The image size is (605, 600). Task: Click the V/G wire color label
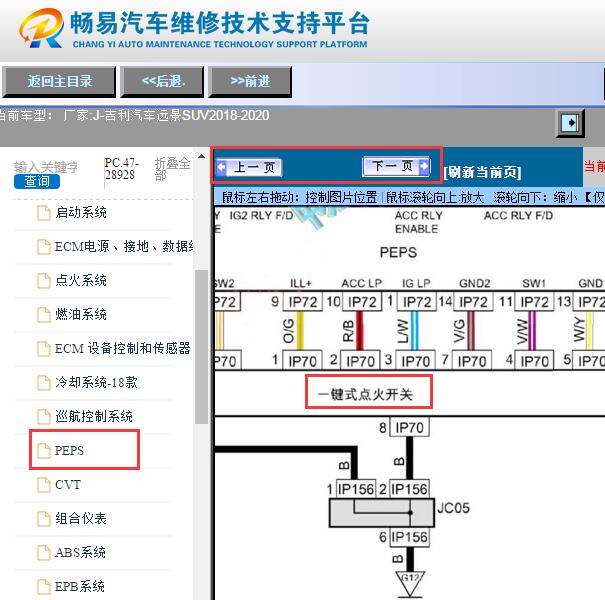pyautogui.click(x=459, y=331)
